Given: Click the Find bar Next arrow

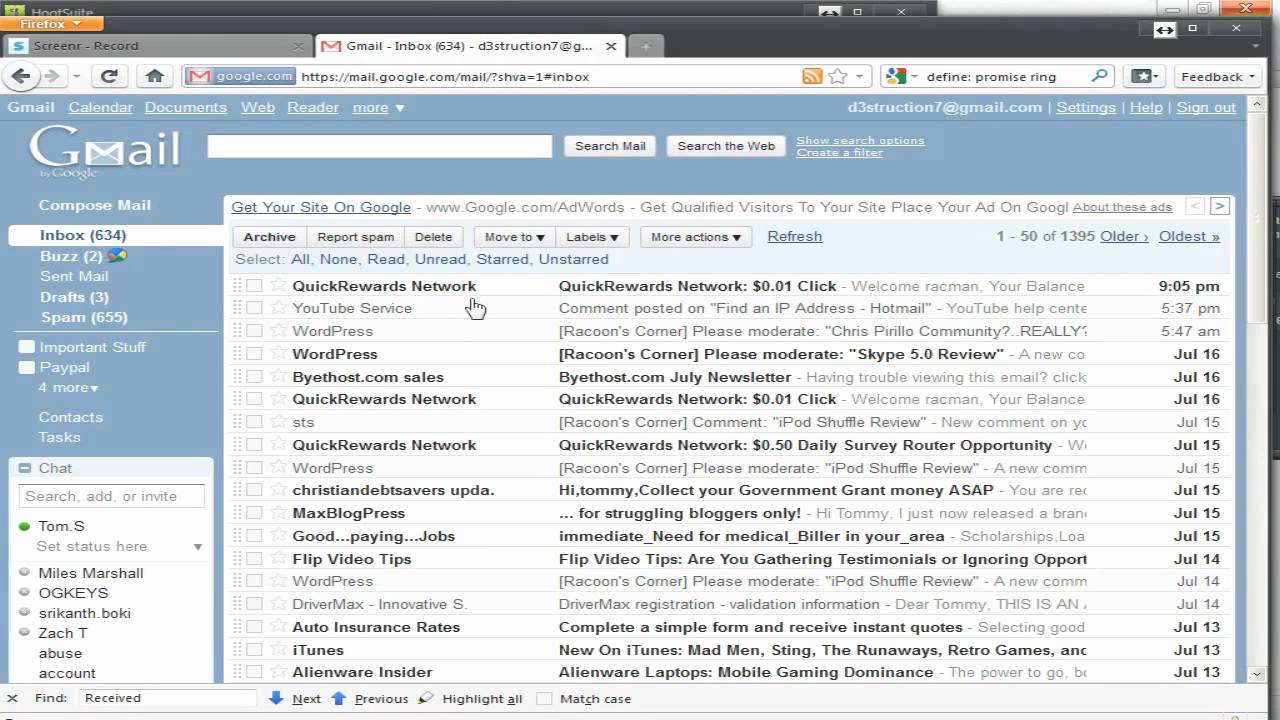Looking at the screenshot, I should coord(276,698).
